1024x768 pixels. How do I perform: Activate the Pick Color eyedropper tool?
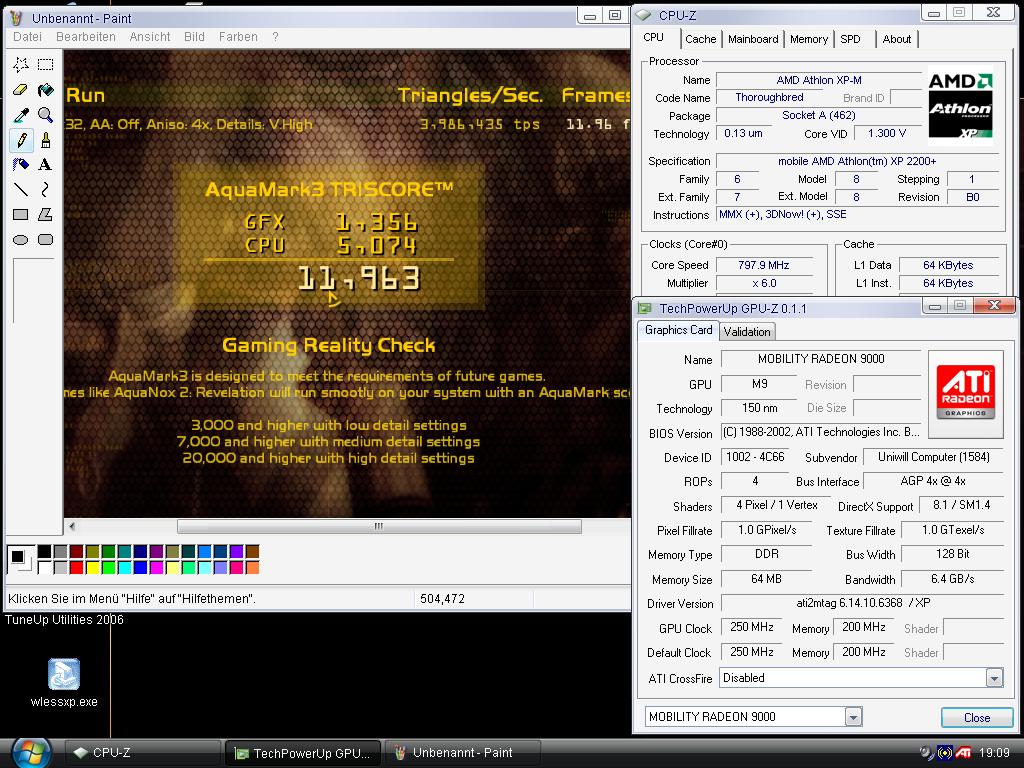pyautogui.click(x=21, y=115)
